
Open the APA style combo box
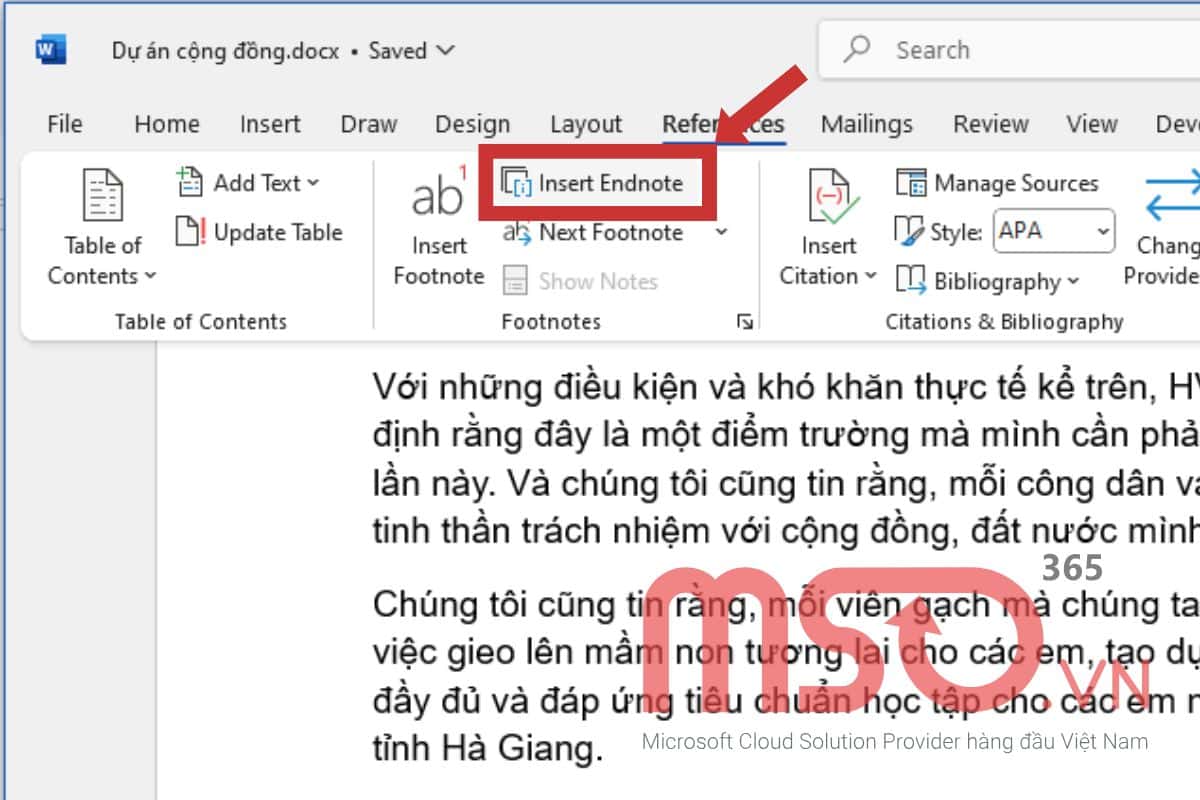pos(1054,231)
